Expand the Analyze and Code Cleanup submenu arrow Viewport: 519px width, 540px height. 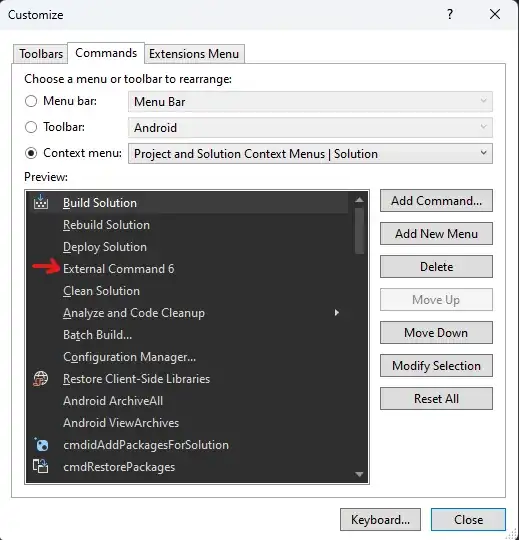tap(336, 313)
